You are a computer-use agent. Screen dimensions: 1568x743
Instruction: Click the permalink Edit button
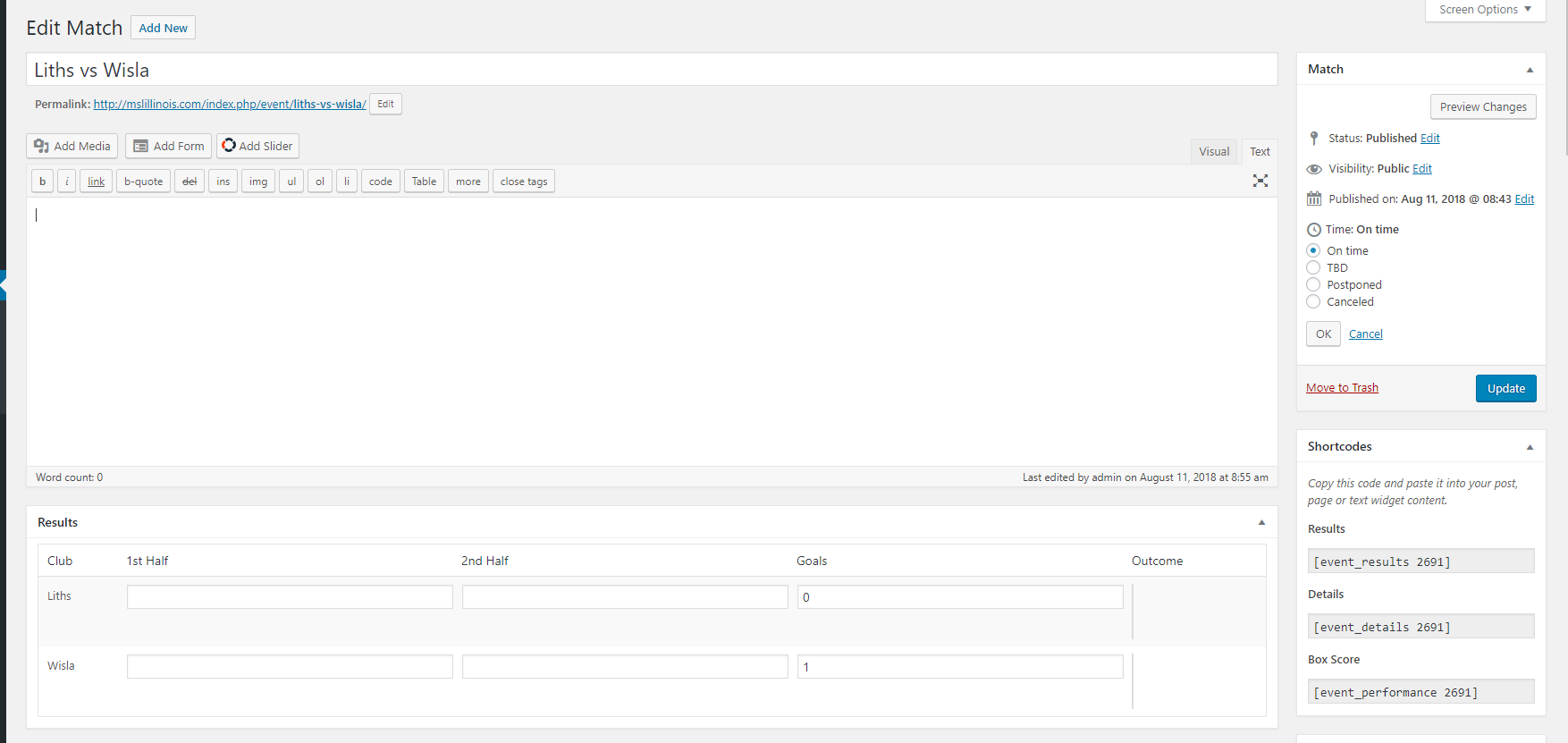tap(385, 104)
